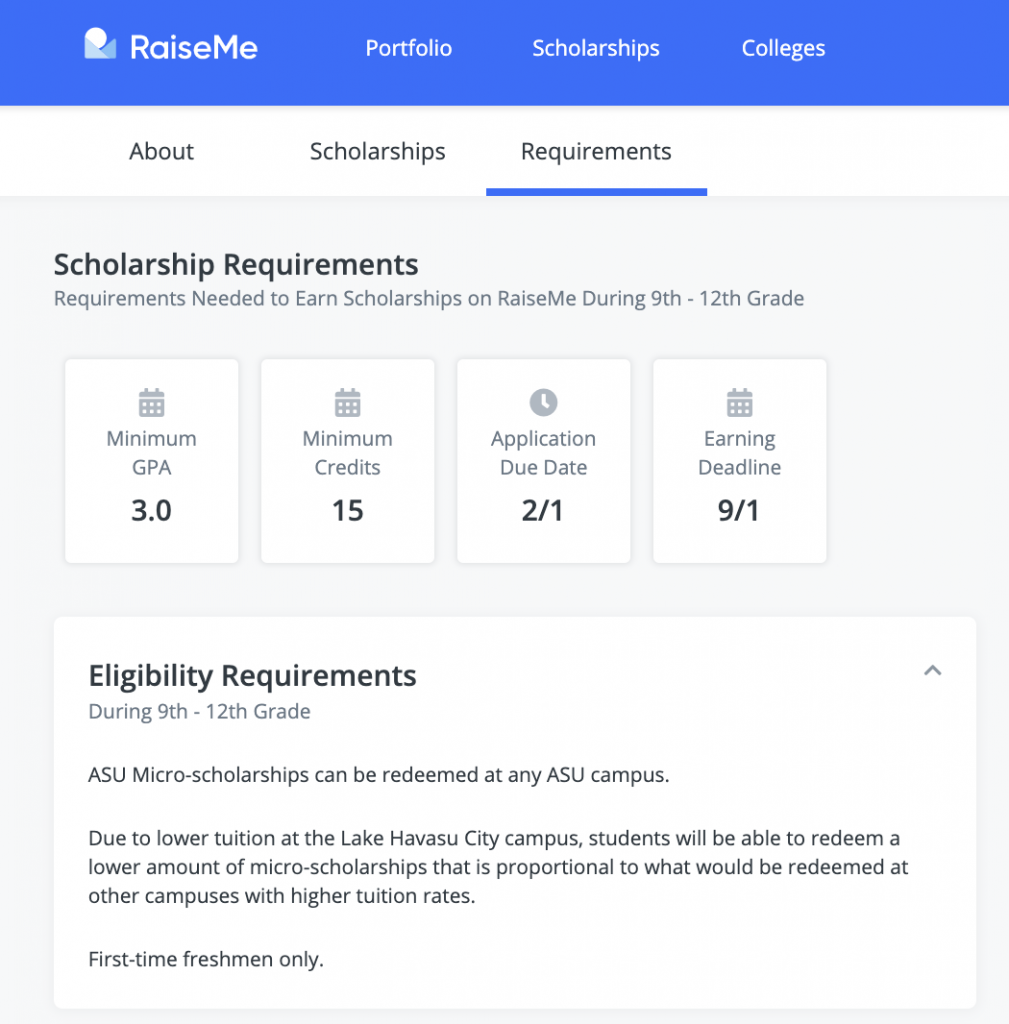Select the Requirements tab
This screenshot has height=1024, width=1009.
pos(596,151)
